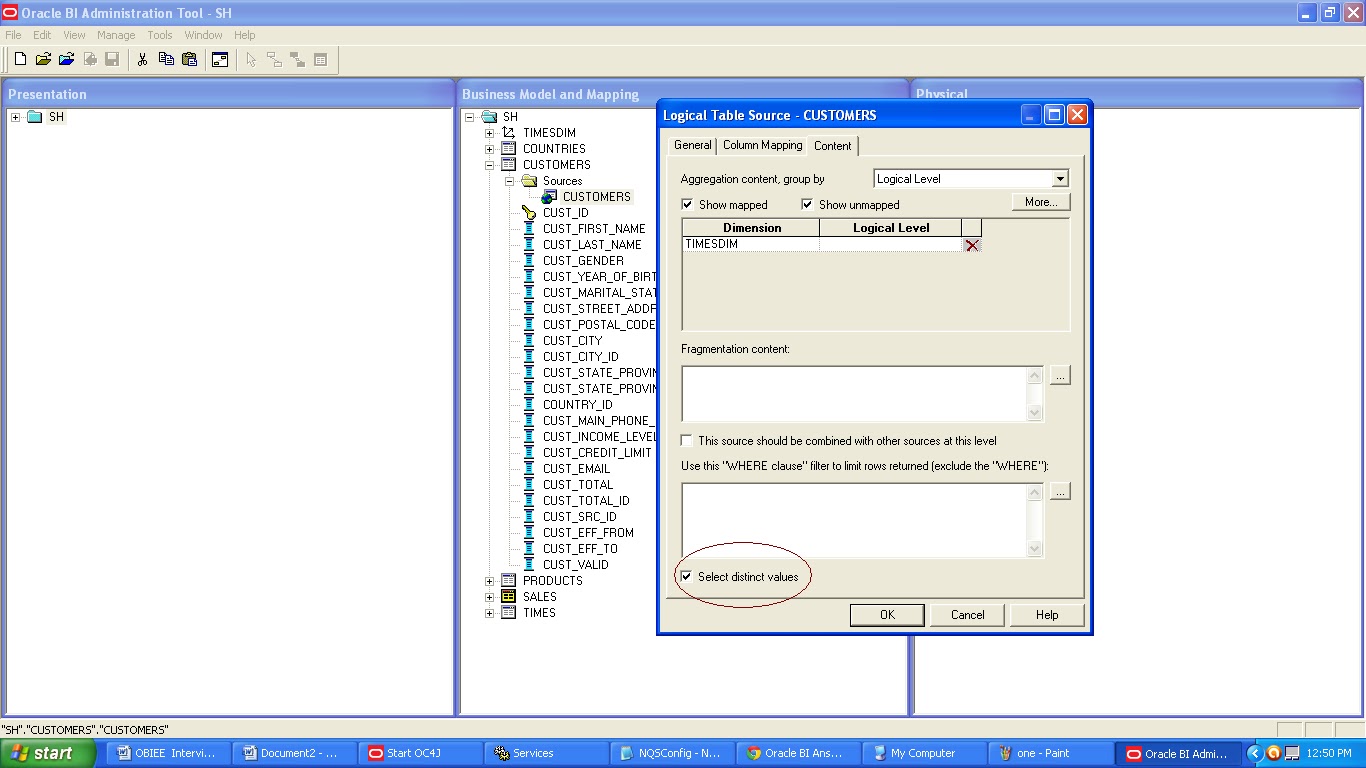Click the SH folder icon in Presentation pane

click(x=35, y=117)
